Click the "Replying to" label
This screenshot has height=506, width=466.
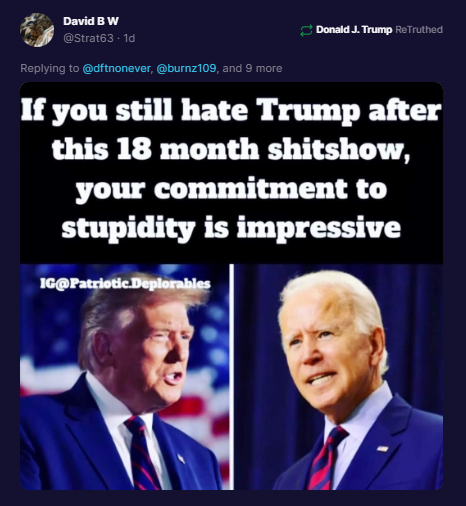click(50, 68)
